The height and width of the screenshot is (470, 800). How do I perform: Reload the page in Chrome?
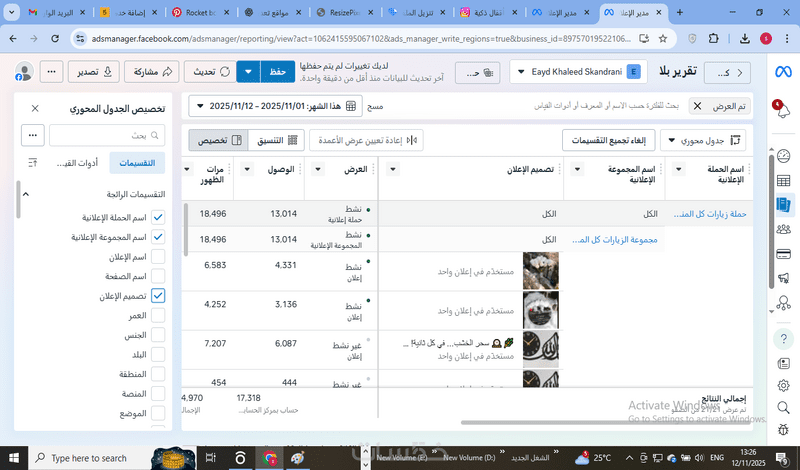[x=55, y=39]
